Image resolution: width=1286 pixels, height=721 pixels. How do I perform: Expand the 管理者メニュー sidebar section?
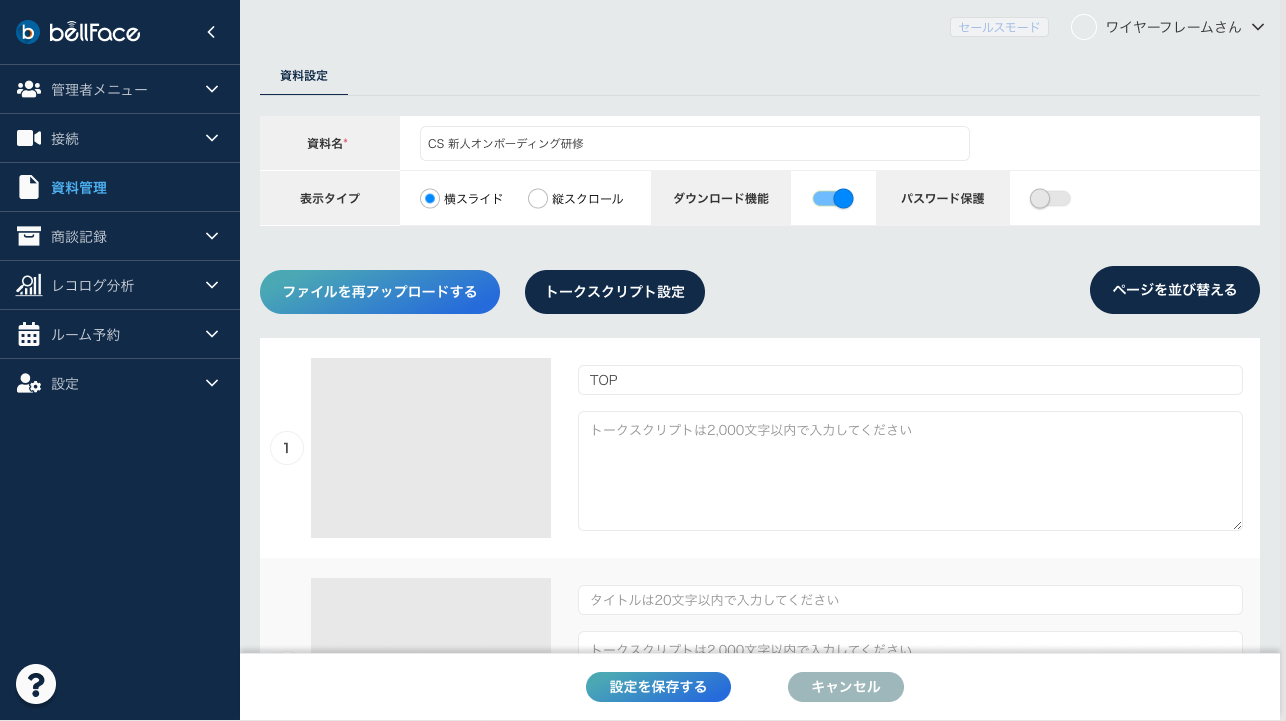pos(211,89)
